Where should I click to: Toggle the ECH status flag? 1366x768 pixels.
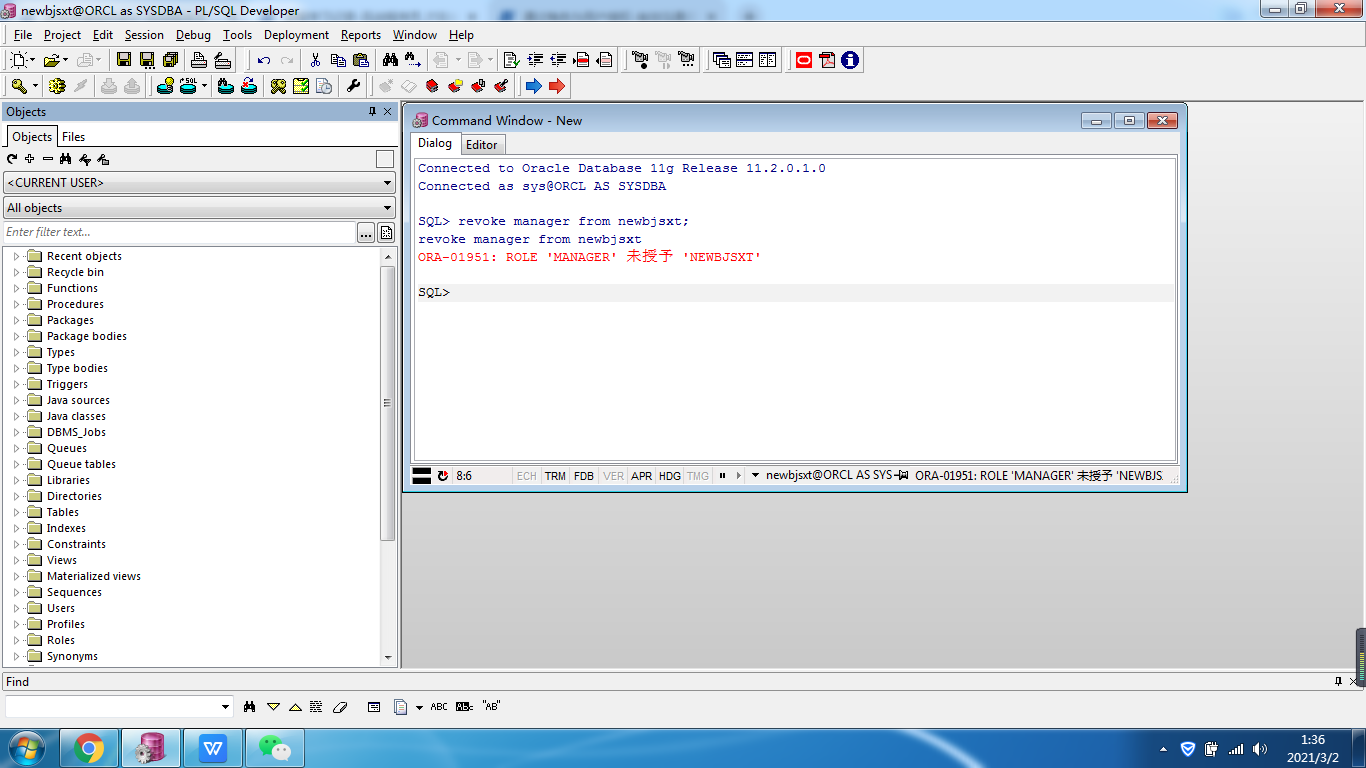[x=526, y=476]
